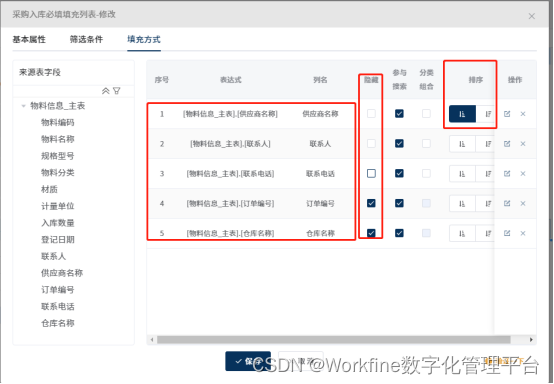Uncheck 参与搜索 for 联系电话 row
This screenshot has height=384, width=554.
399,173
